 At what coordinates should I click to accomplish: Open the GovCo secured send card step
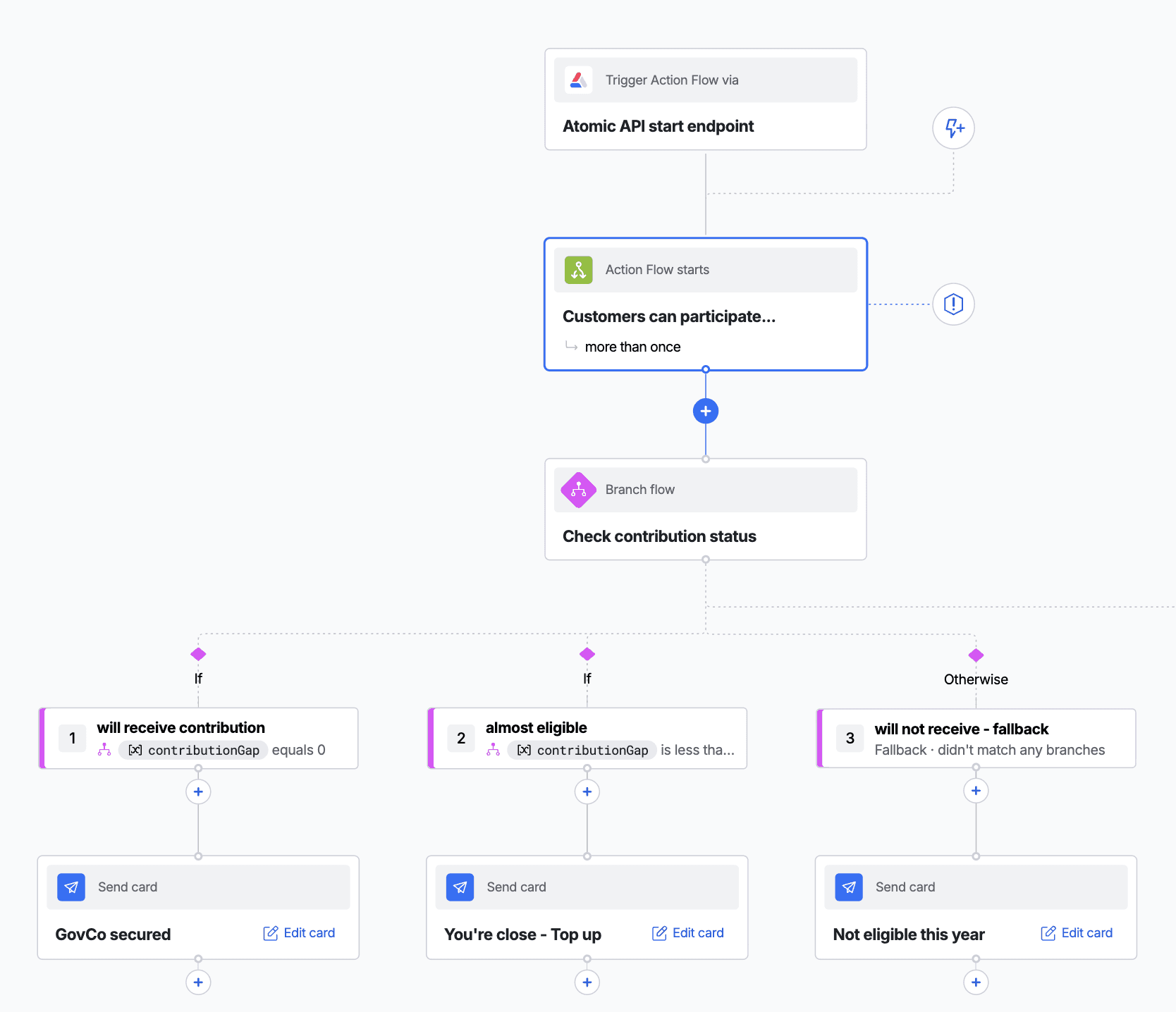[x=198, y=908]
